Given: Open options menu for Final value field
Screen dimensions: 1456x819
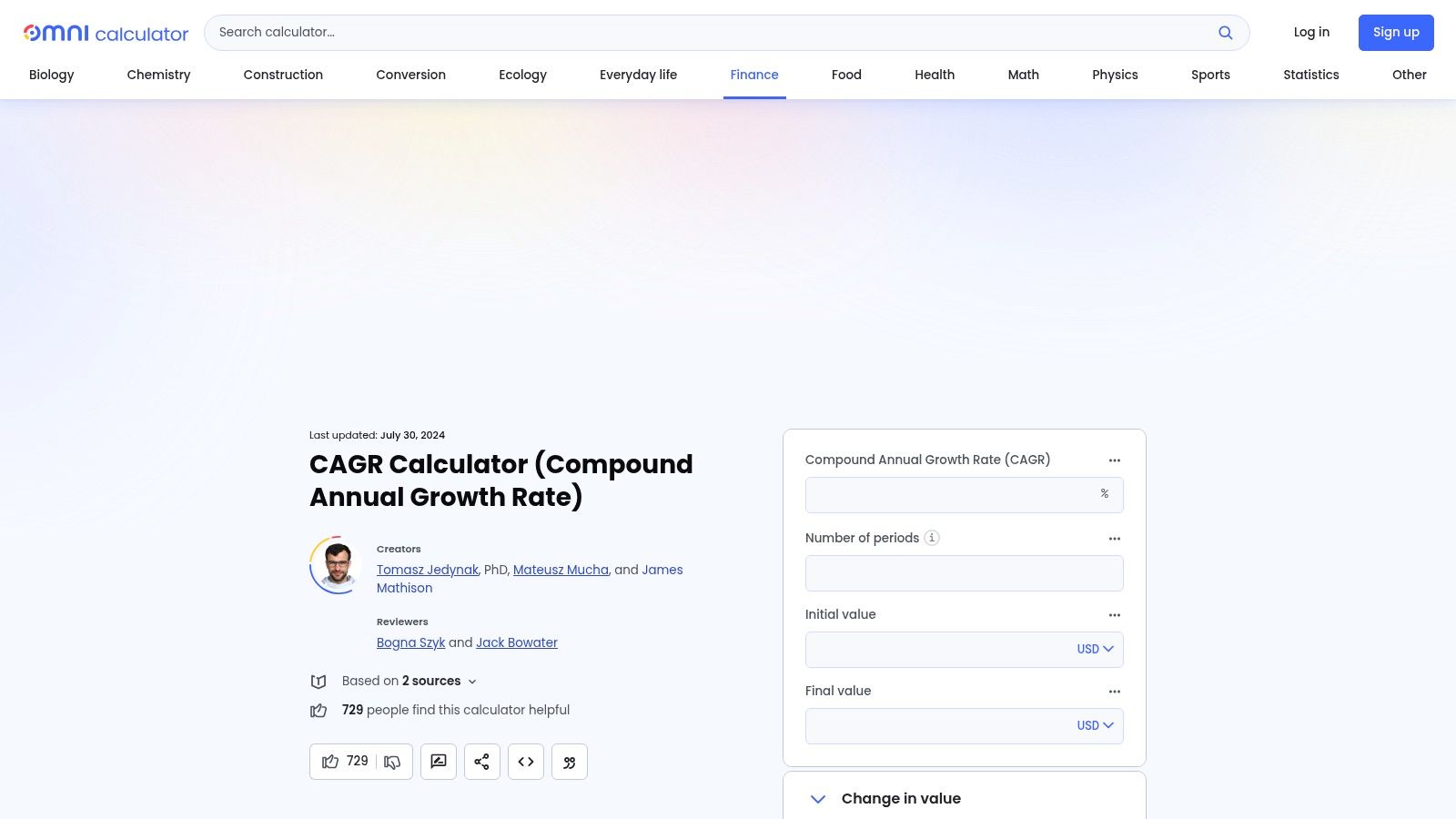Looking at the screenshot, I should coord(1115,692).
